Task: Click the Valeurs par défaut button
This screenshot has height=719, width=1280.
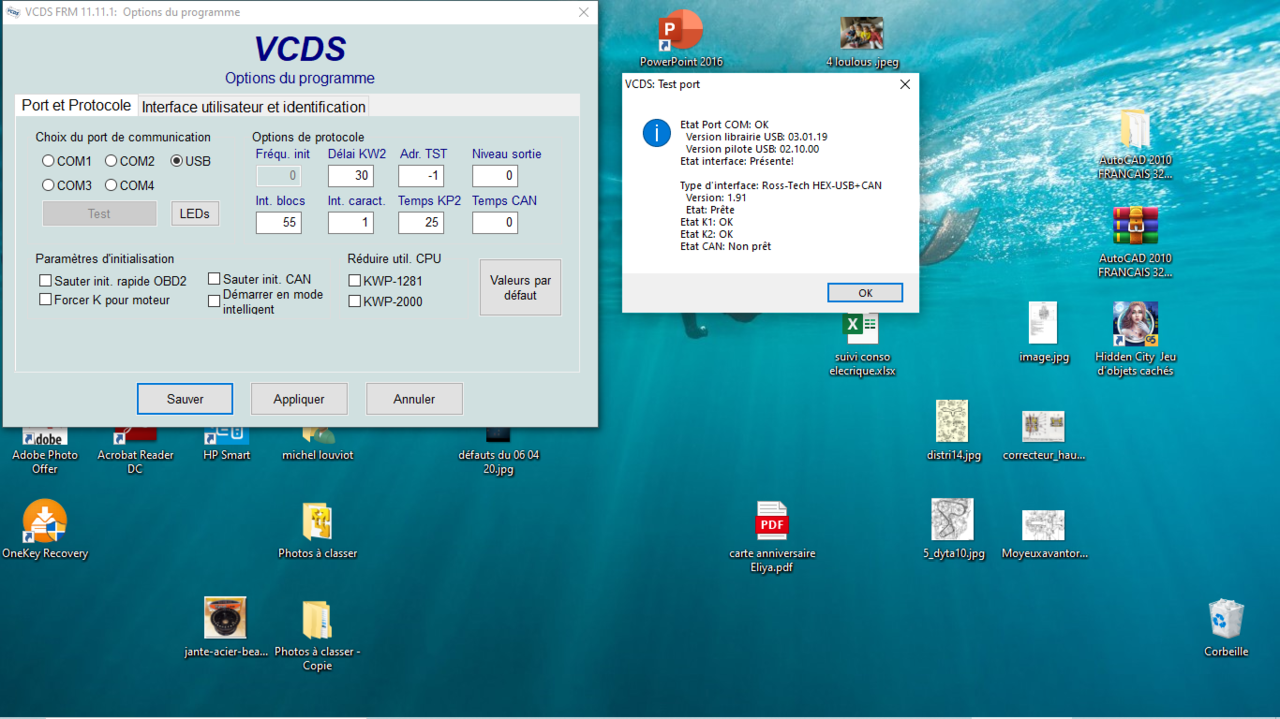Action: click(x=520, y=288)
